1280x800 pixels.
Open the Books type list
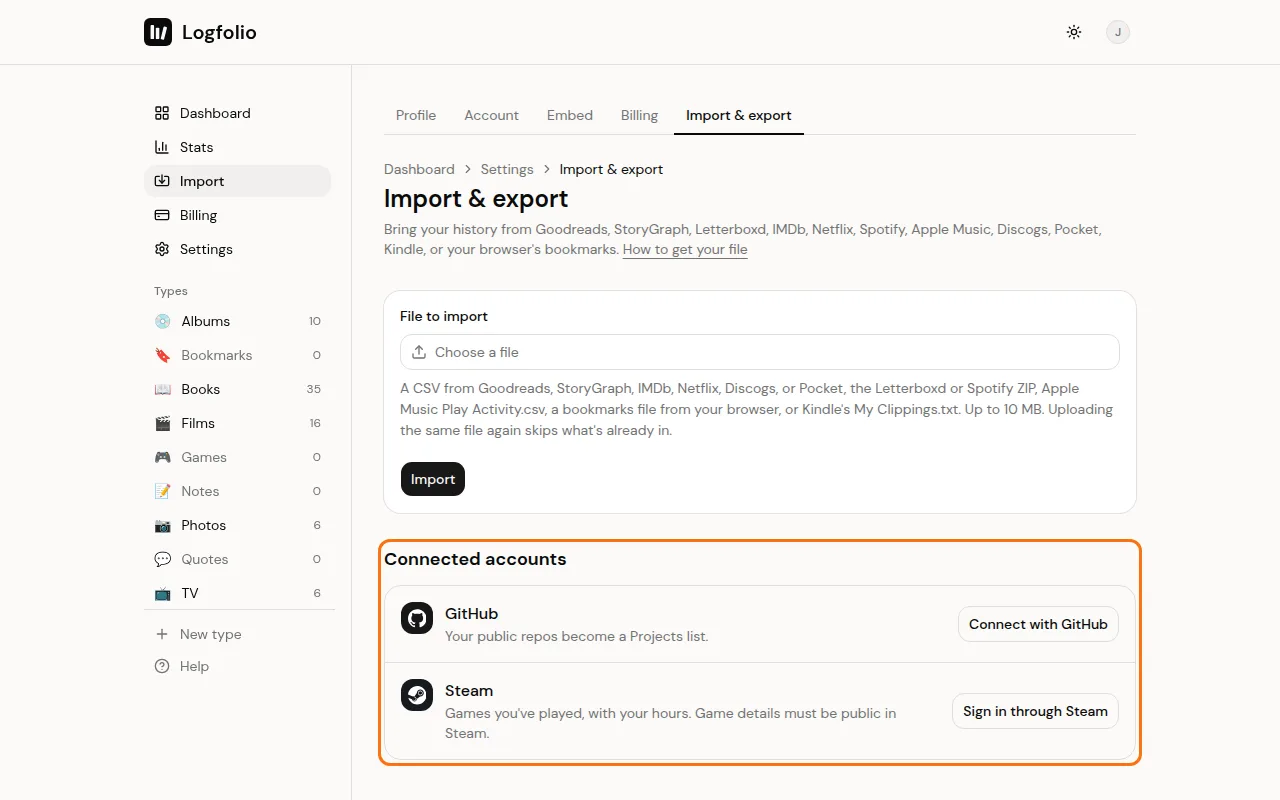coord(238,389)
